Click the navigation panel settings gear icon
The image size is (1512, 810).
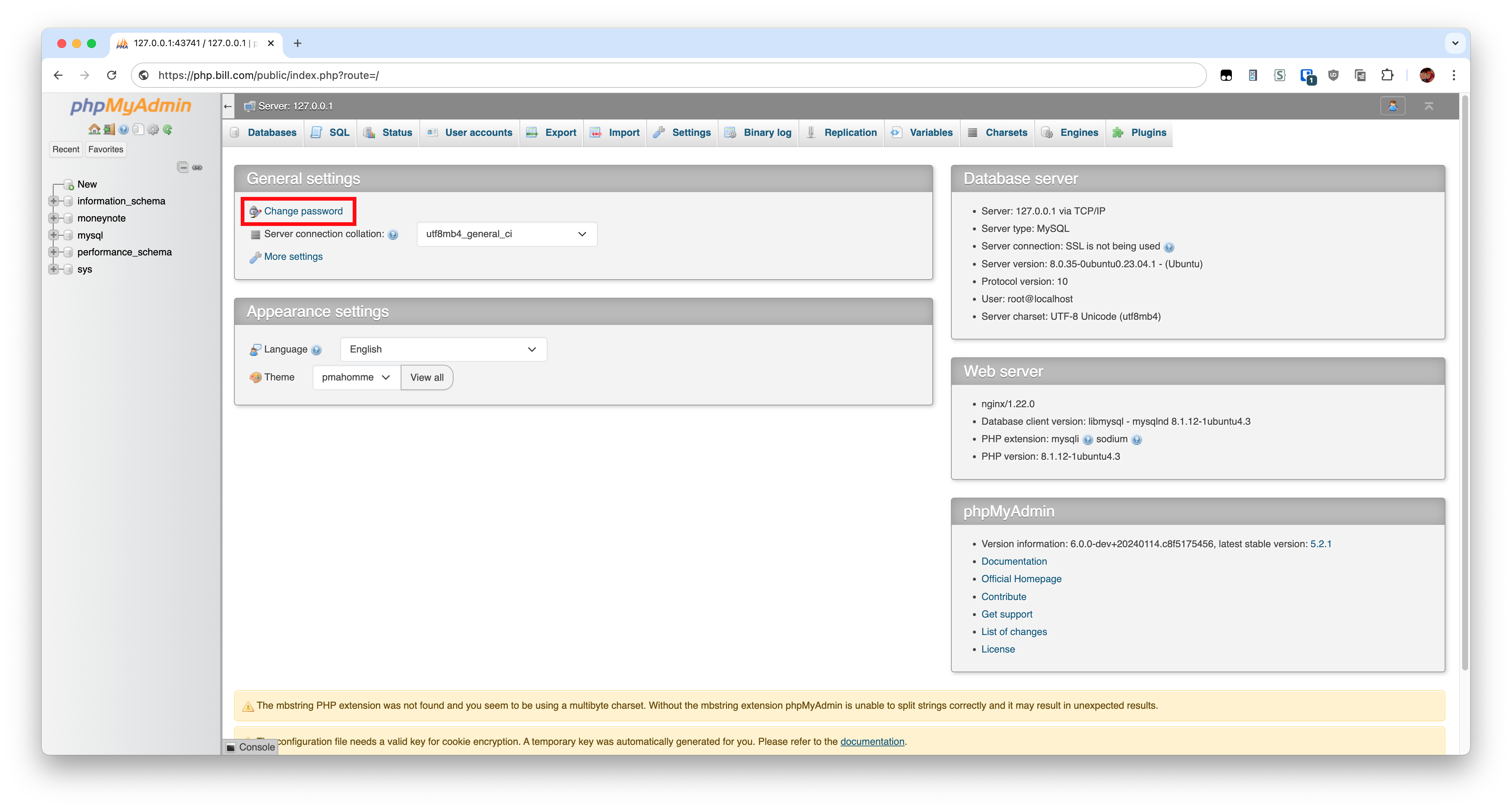(153, 129)
